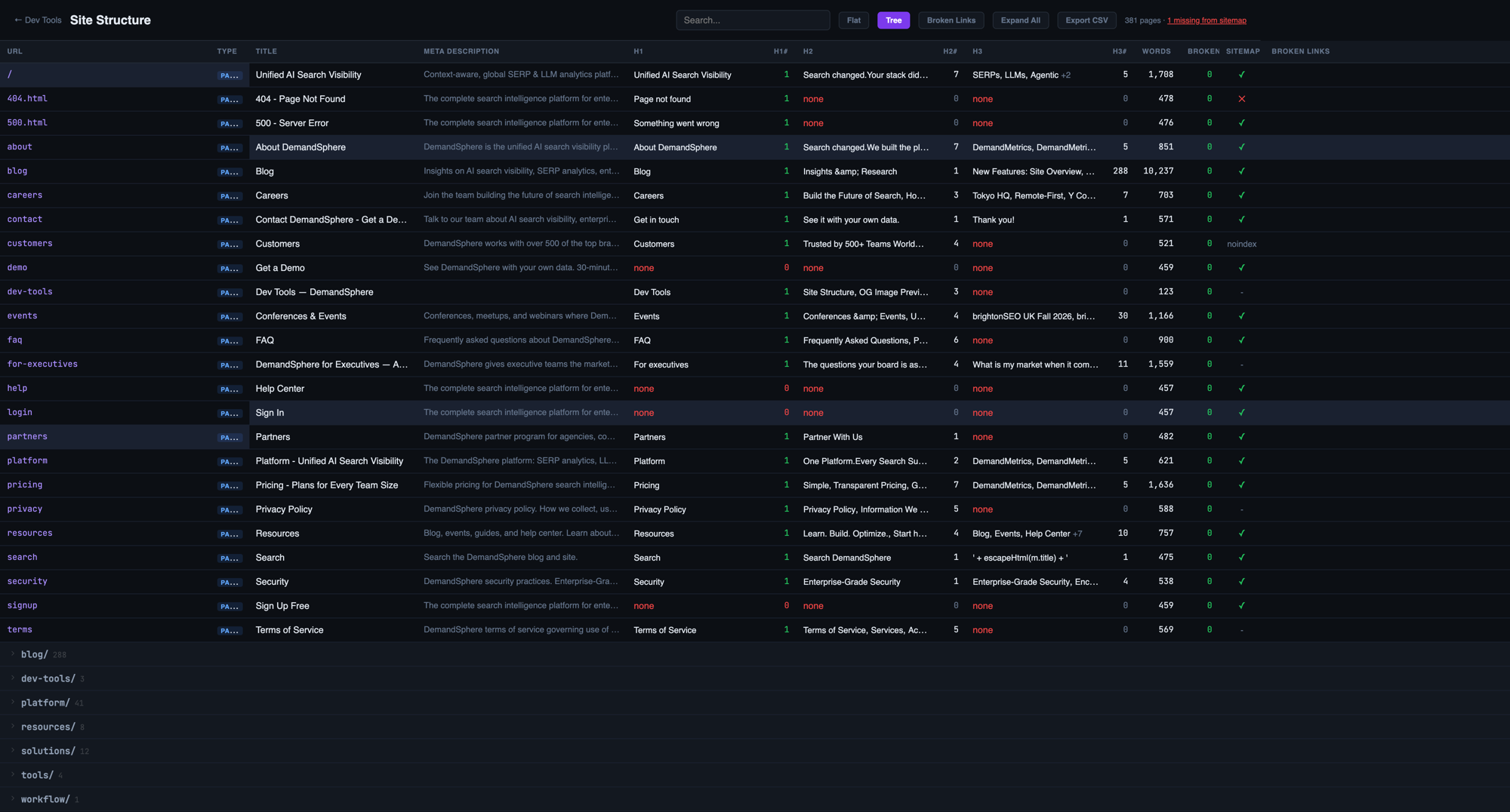Expand the tools/ folder chevron

(x=13, y=774)
